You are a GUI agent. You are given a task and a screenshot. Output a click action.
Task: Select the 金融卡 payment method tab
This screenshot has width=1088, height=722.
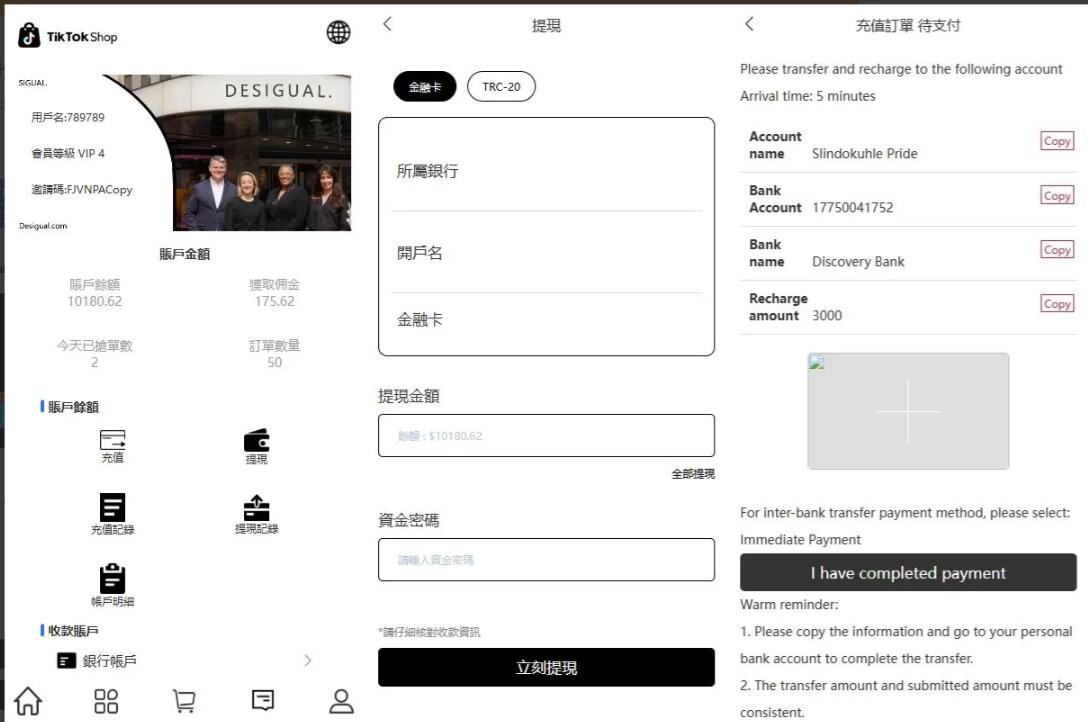coord(424,87)
